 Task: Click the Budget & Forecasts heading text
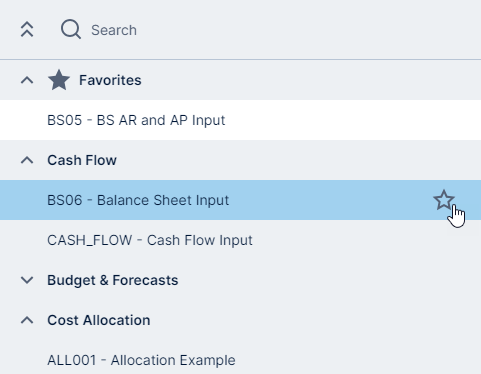113,280
